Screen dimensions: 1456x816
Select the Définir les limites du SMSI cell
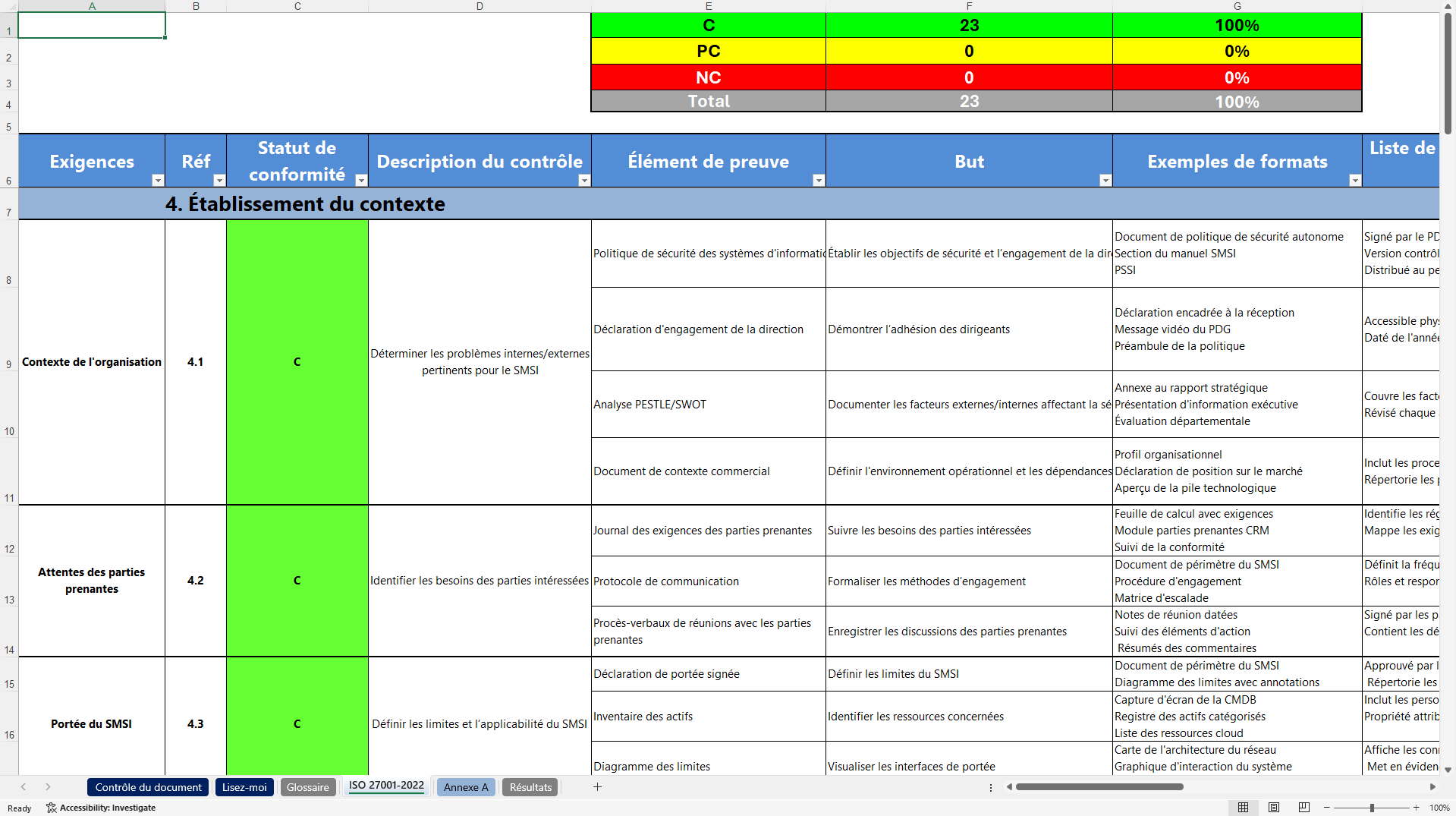[969, 674]
